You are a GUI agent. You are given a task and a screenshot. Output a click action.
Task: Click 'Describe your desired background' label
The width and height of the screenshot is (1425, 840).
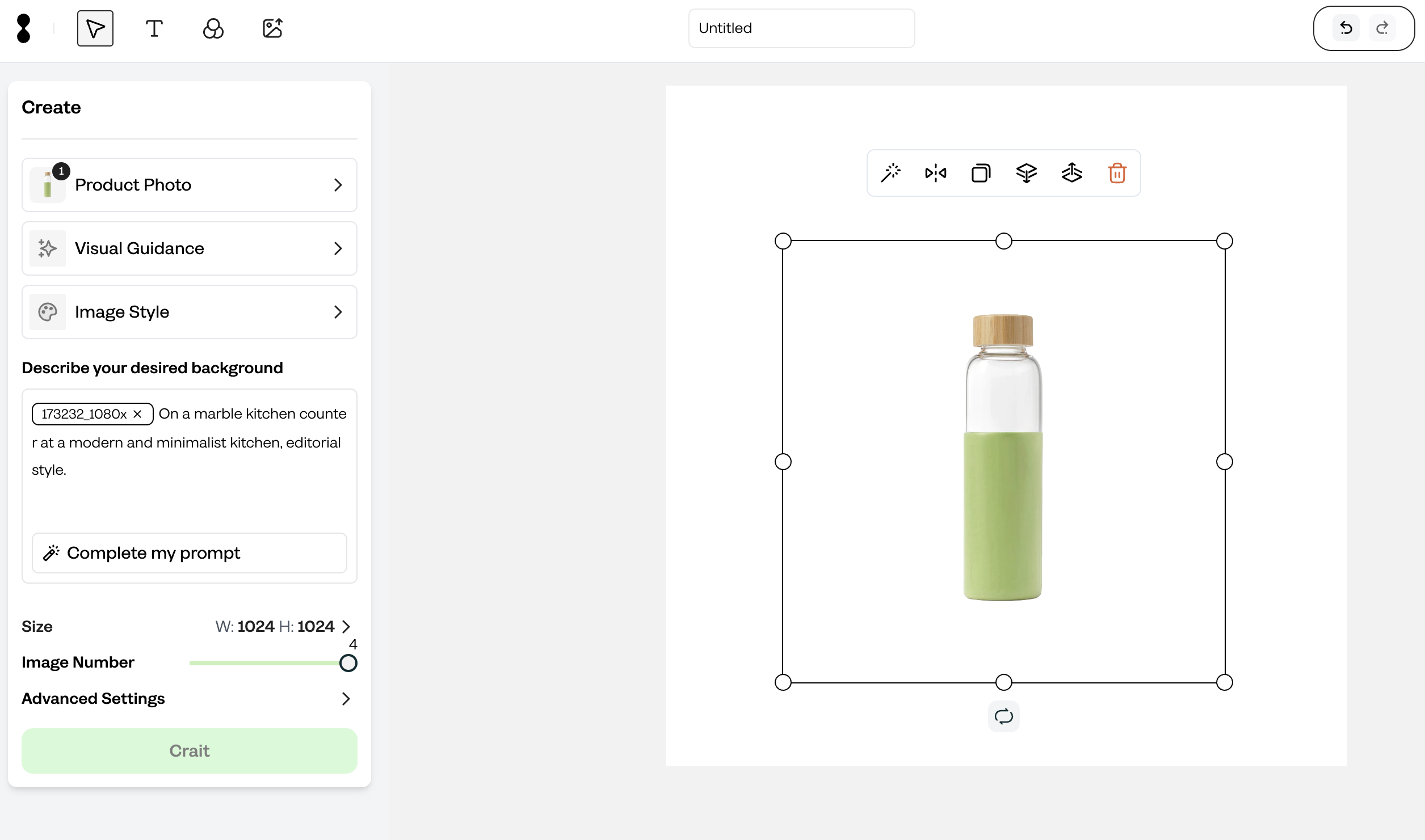point(152,368)
